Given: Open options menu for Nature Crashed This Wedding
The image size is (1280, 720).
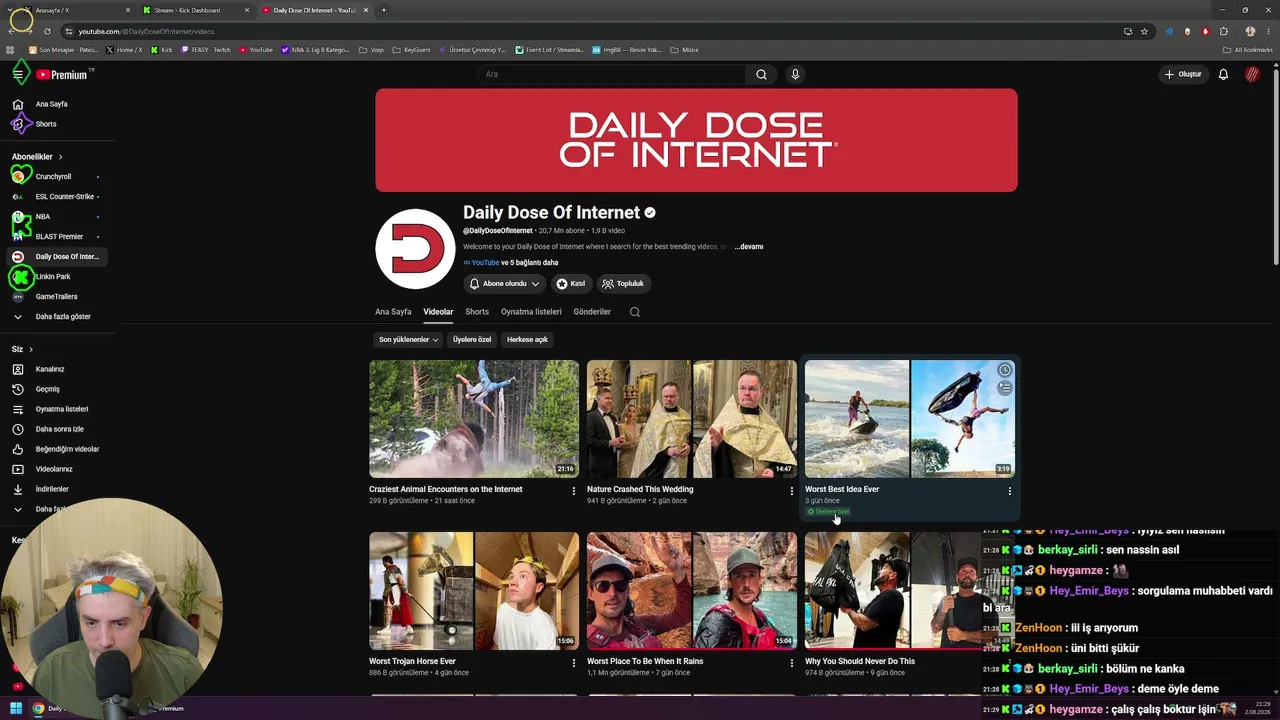Looking at the screenshot, I should point(792,491).
